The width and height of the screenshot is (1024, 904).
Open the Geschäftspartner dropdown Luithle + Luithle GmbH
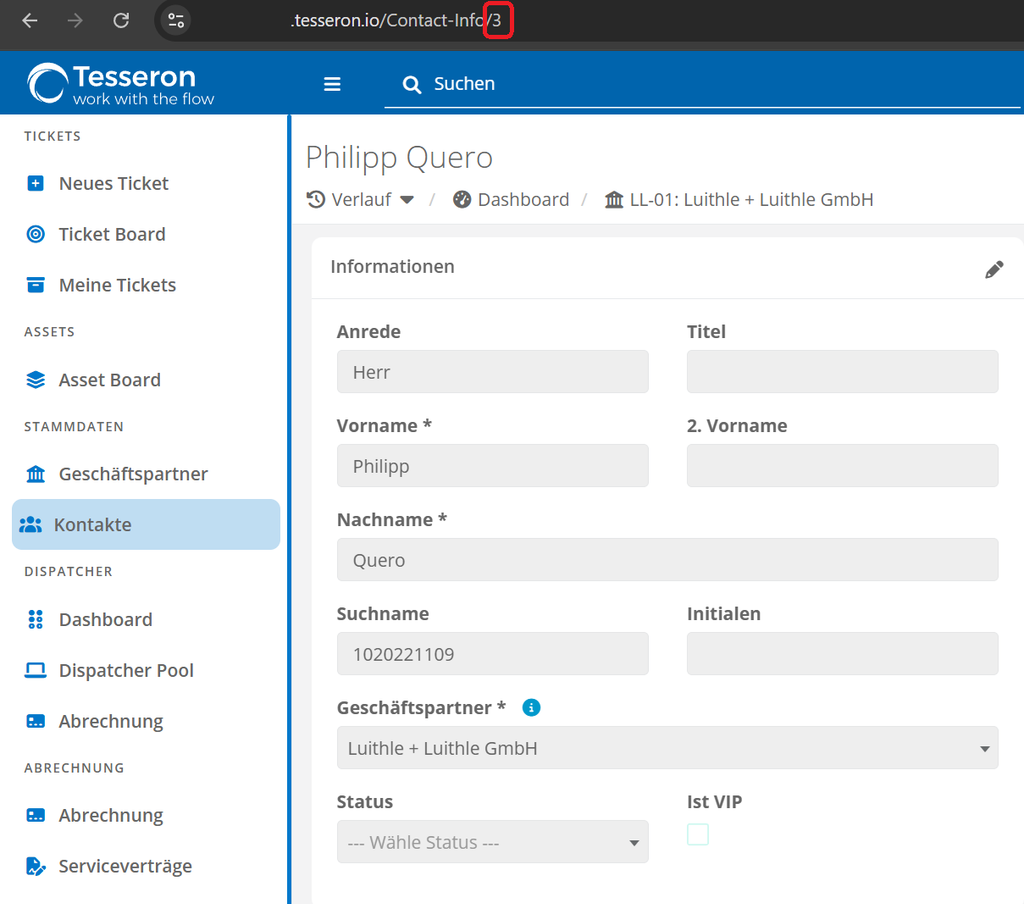point(667,748)
